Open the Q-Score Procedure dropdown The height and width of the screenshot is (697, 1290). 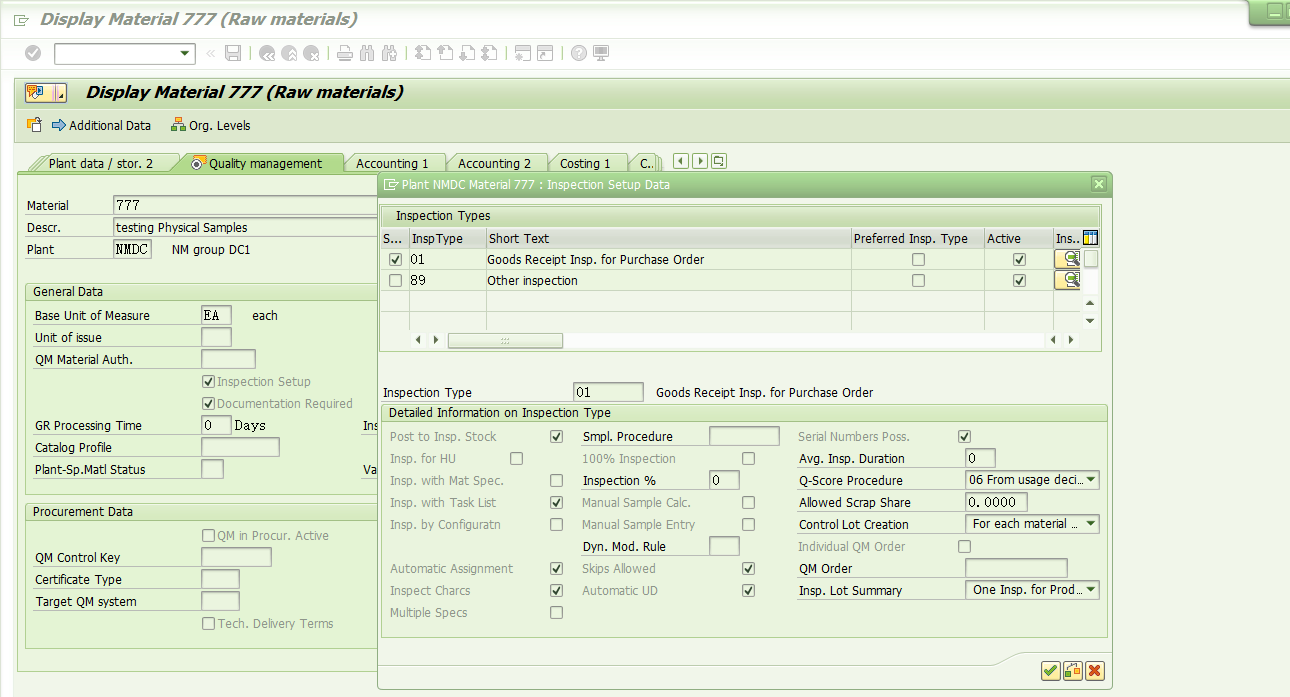coord(1090,480)
